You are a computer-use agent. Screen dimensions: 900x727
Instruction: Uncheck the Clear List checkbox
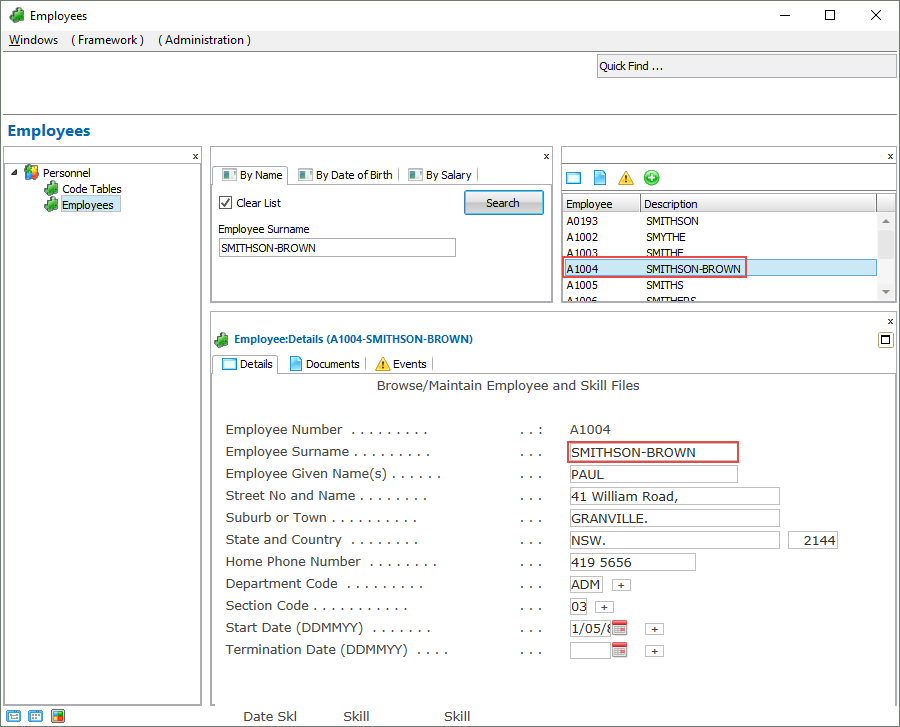pyautogui.click(x=226, y=203)
